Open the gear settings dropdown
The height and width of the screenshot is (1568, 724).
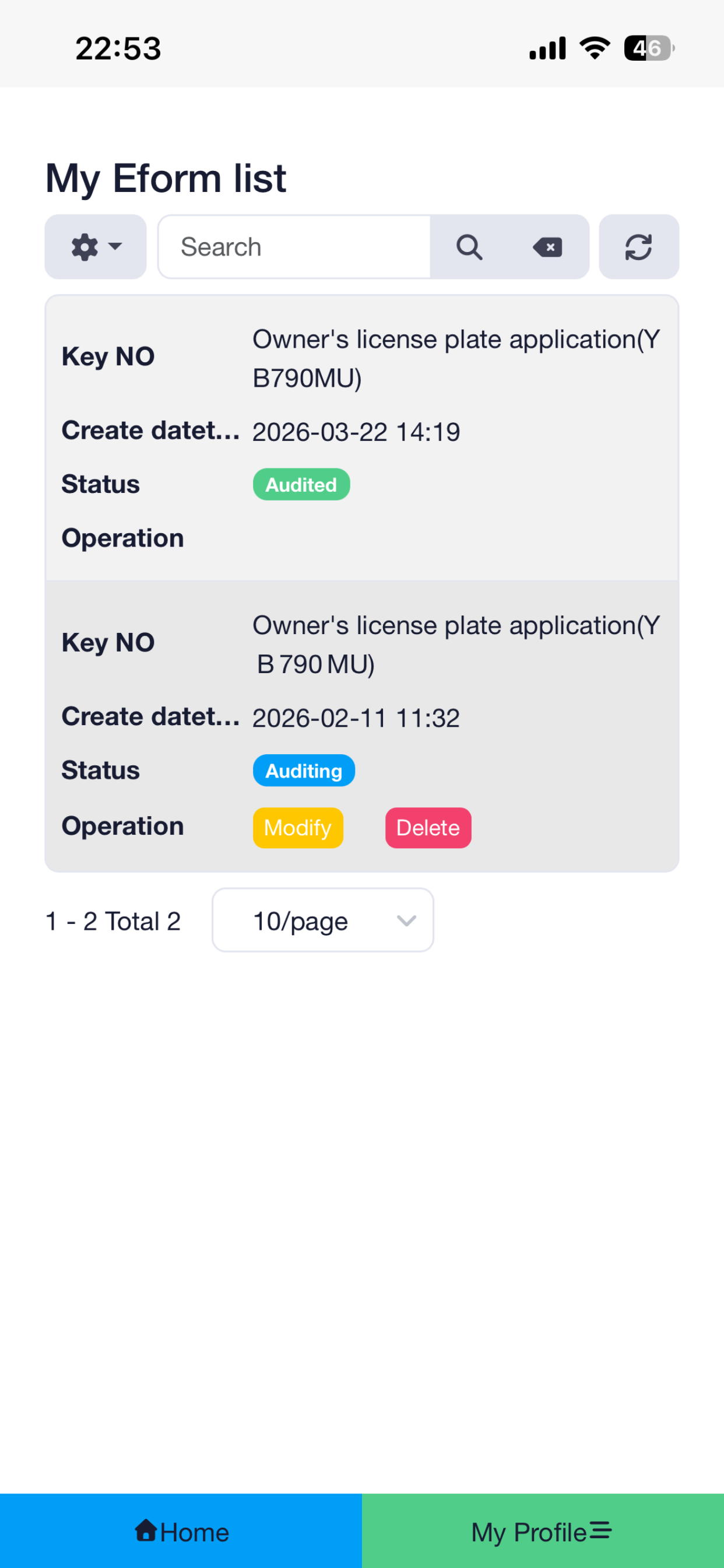coord(96,247)
